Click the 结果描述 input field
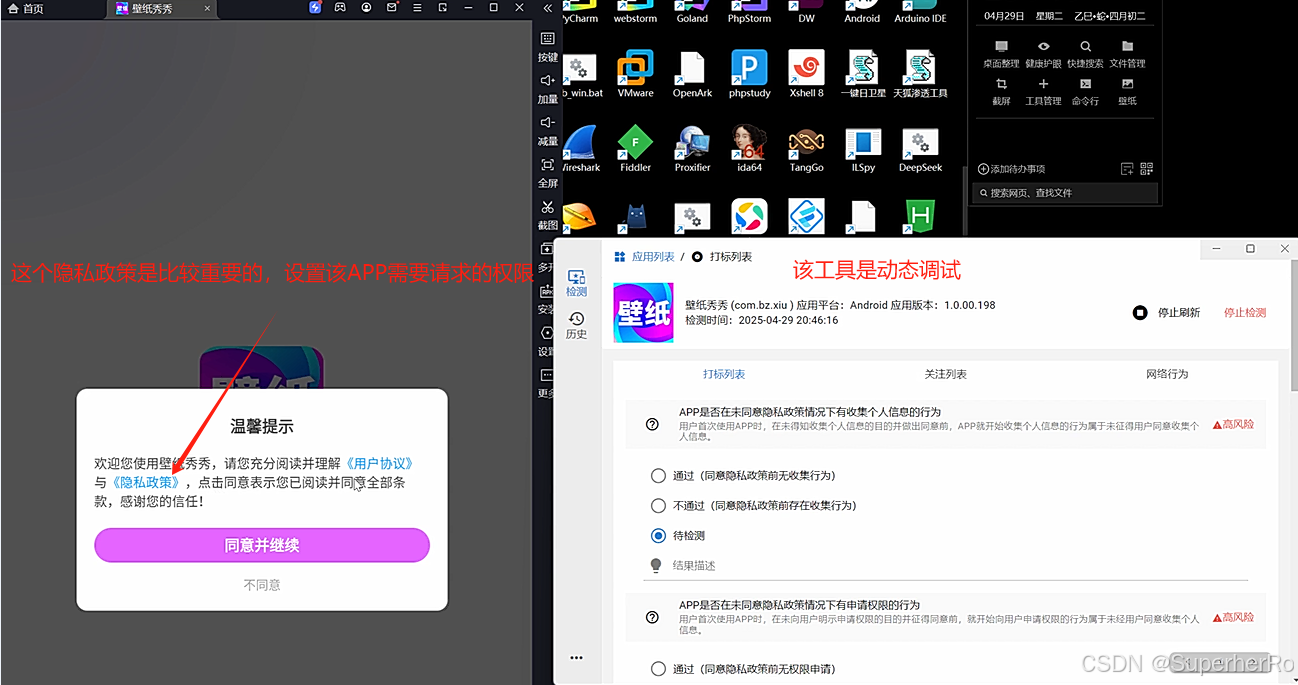The image size is (1298, 685). tap(945, 566)
